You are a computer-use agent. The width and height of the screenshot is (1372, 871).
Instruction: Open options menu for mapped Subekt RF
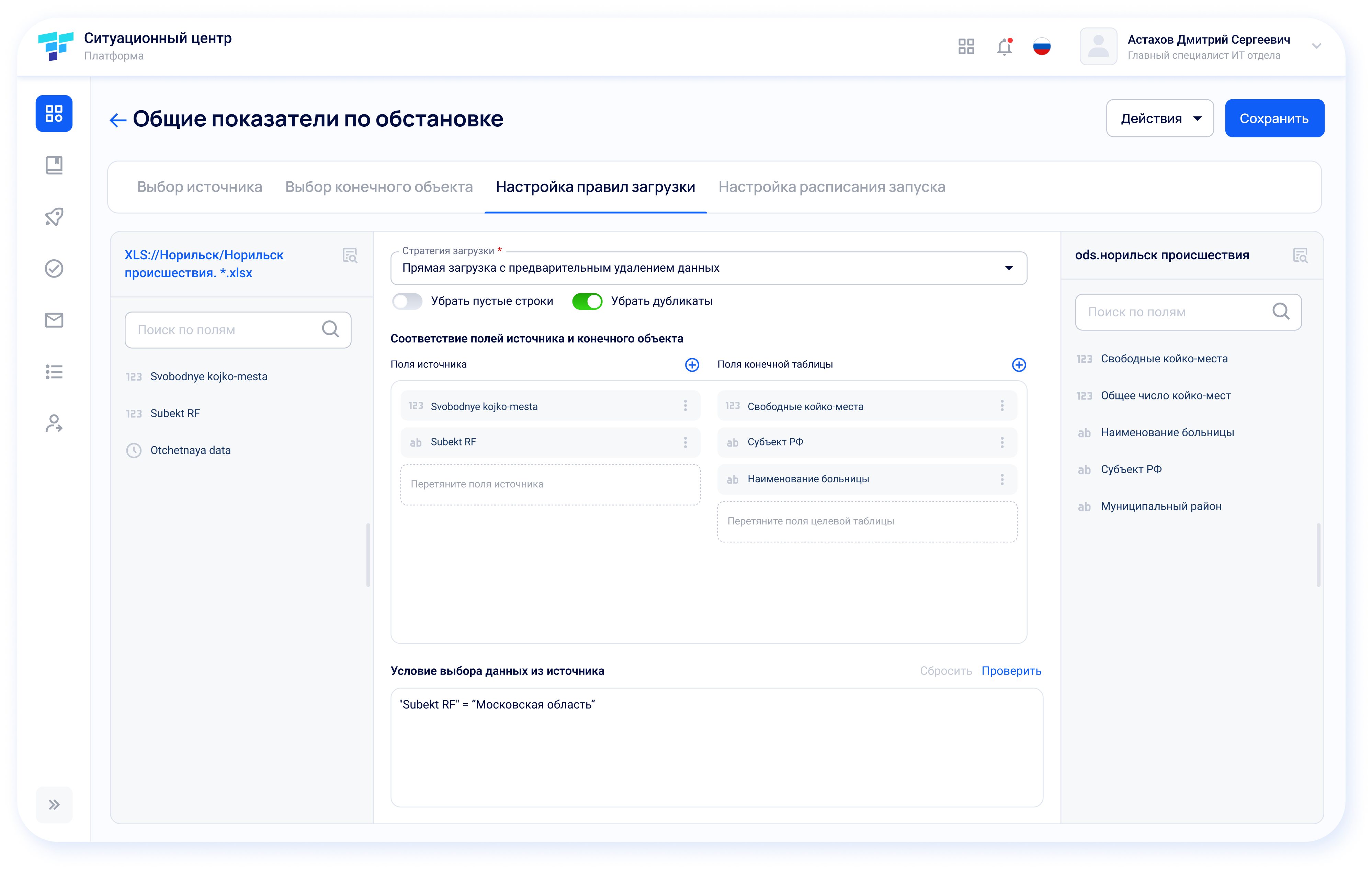click(685, 443)
